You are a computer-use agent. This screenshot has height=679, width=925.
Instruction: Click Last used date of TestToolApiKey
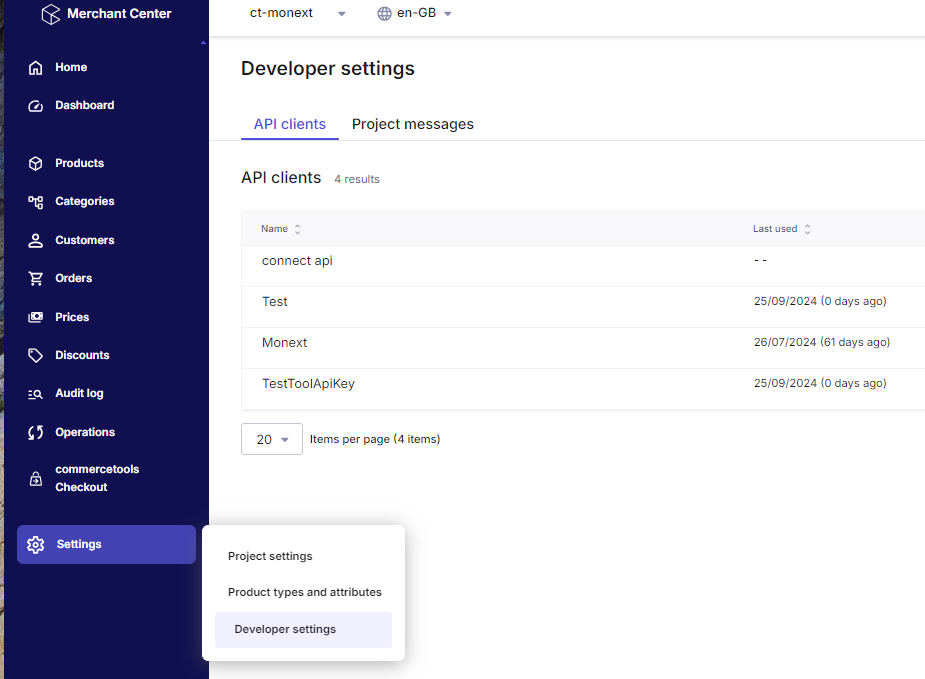[x=820, y=383]
